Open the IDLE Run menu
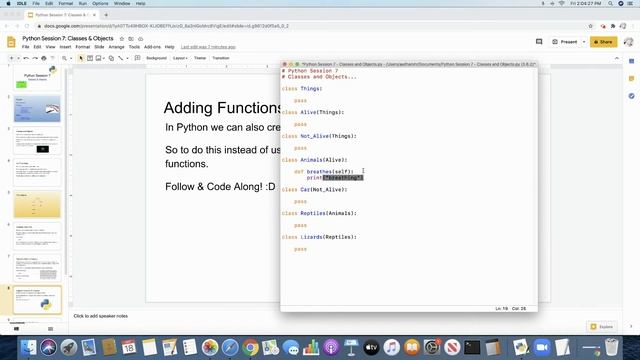Viewport: 640px width, 360px height. [82, 3]
